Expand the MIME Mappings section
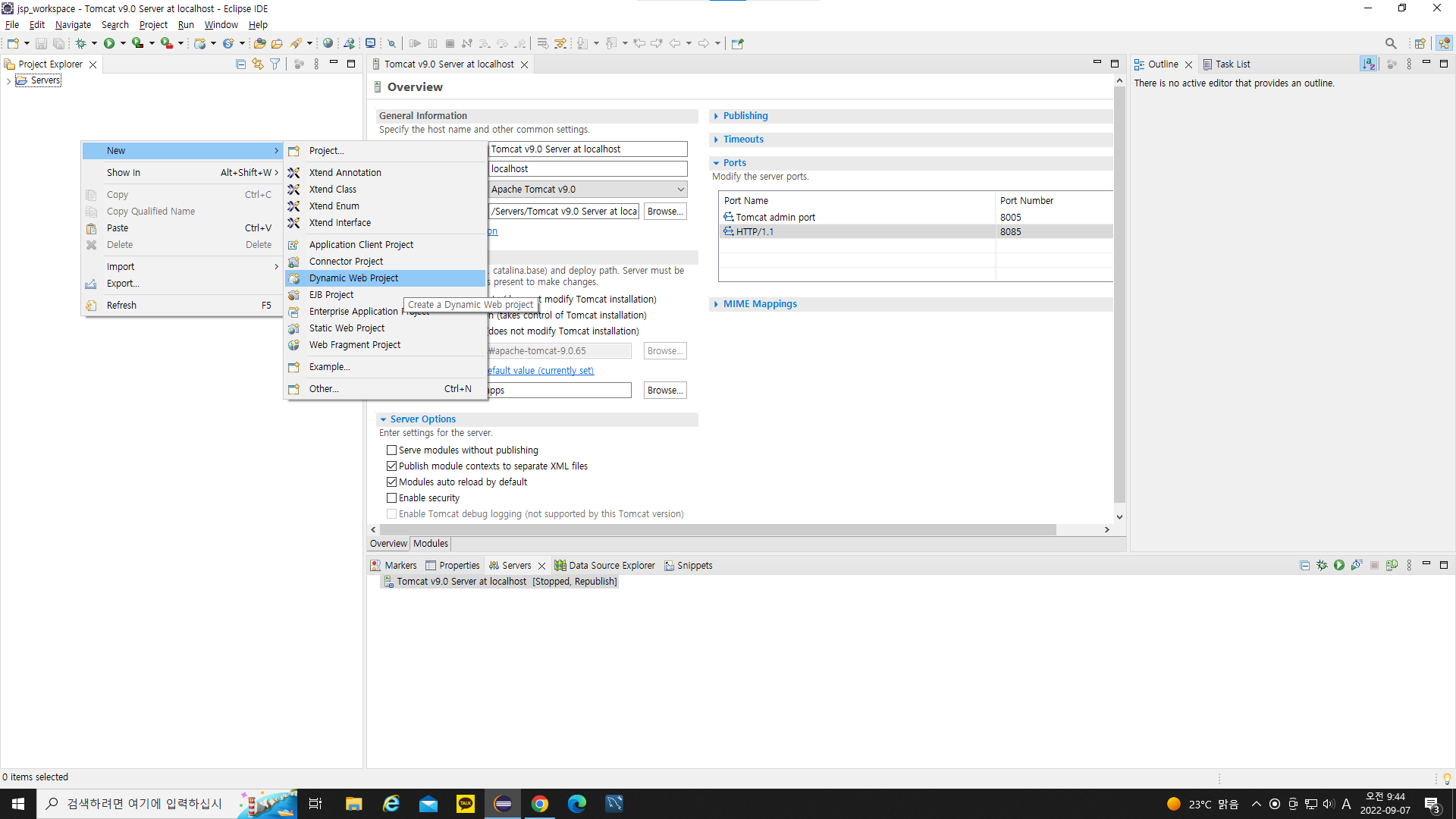Screen dimensions: 1456x819 click(759, 304)
